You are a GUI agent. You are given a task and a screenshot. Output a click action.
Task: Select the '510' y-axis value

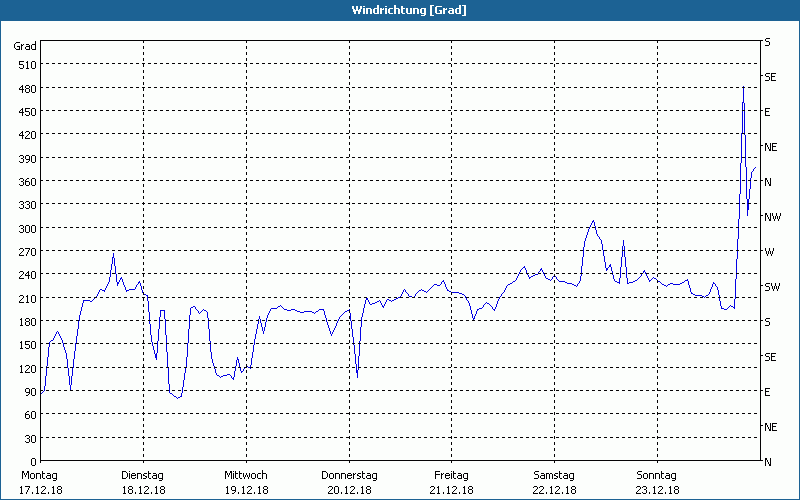click(x=28, y=65)
